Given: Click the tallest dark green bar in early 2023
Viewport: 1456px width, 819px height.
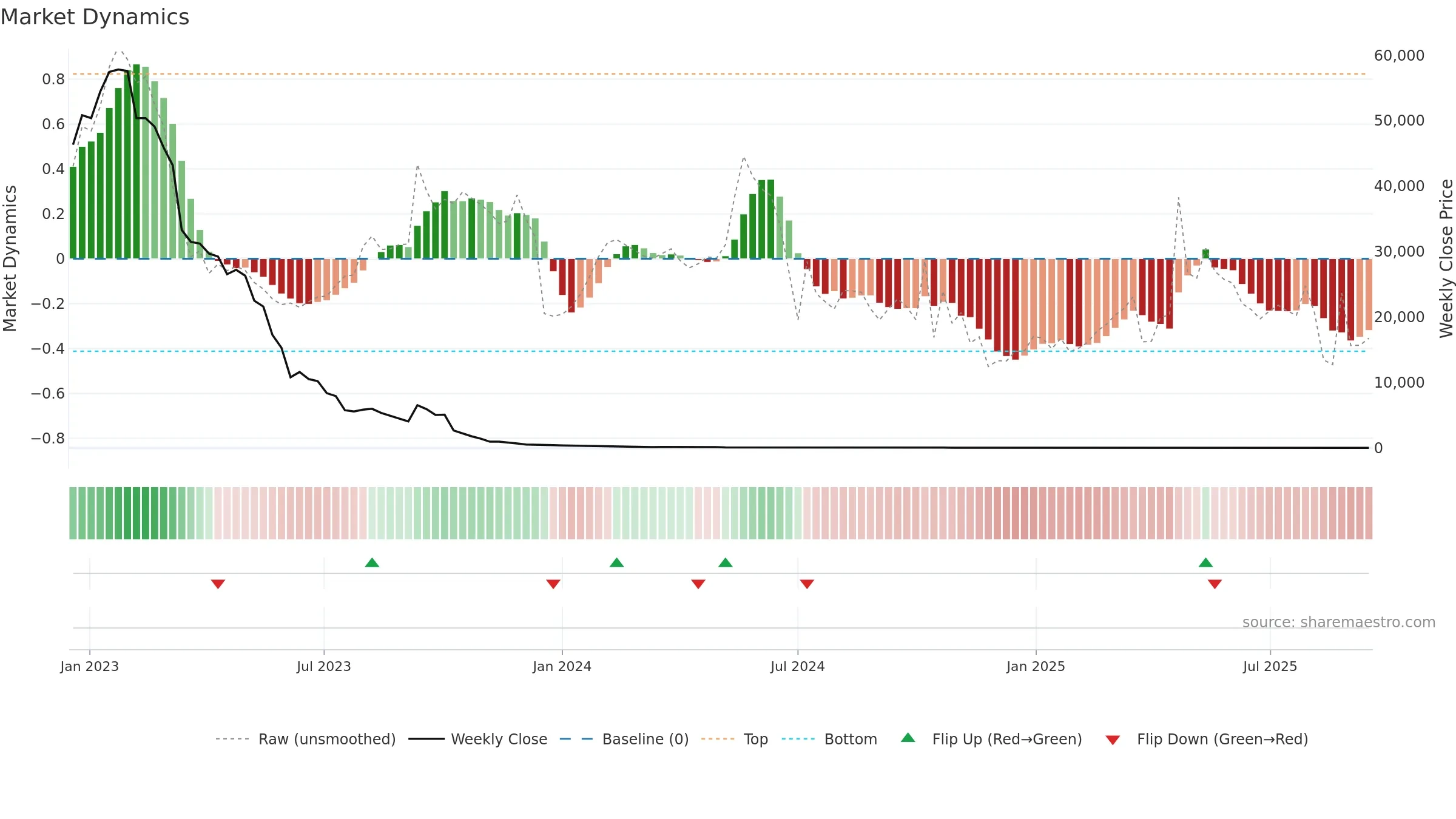Looking at the screenshot, I should 136,161.
